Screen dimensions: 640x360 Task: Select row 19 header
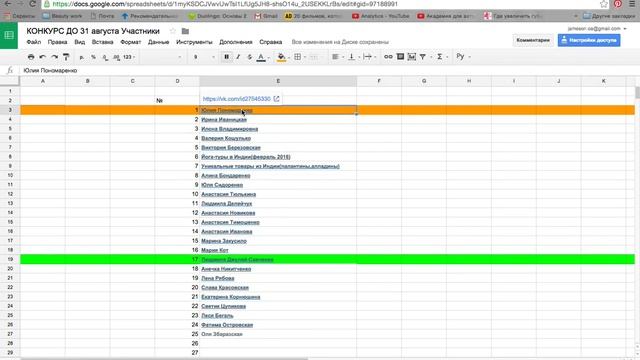(x=10, y=259)
